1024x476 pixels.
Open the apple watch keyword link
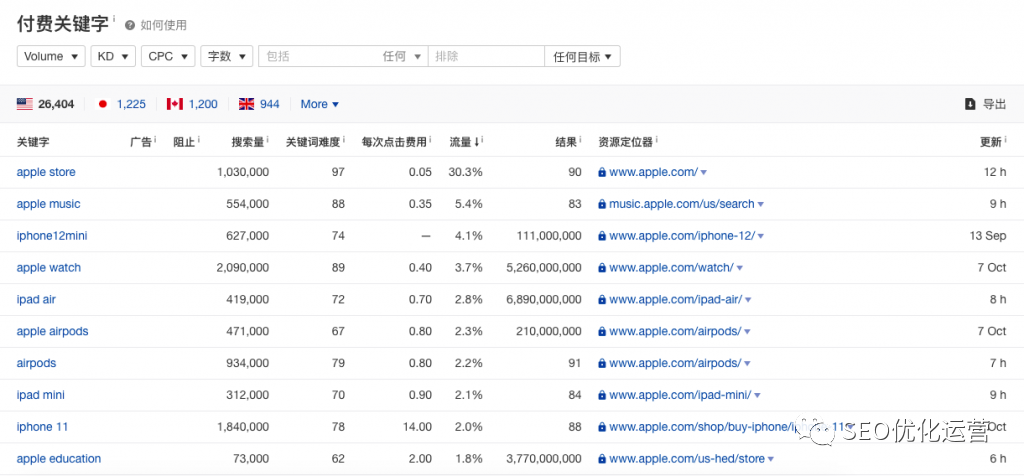(49, 268)
